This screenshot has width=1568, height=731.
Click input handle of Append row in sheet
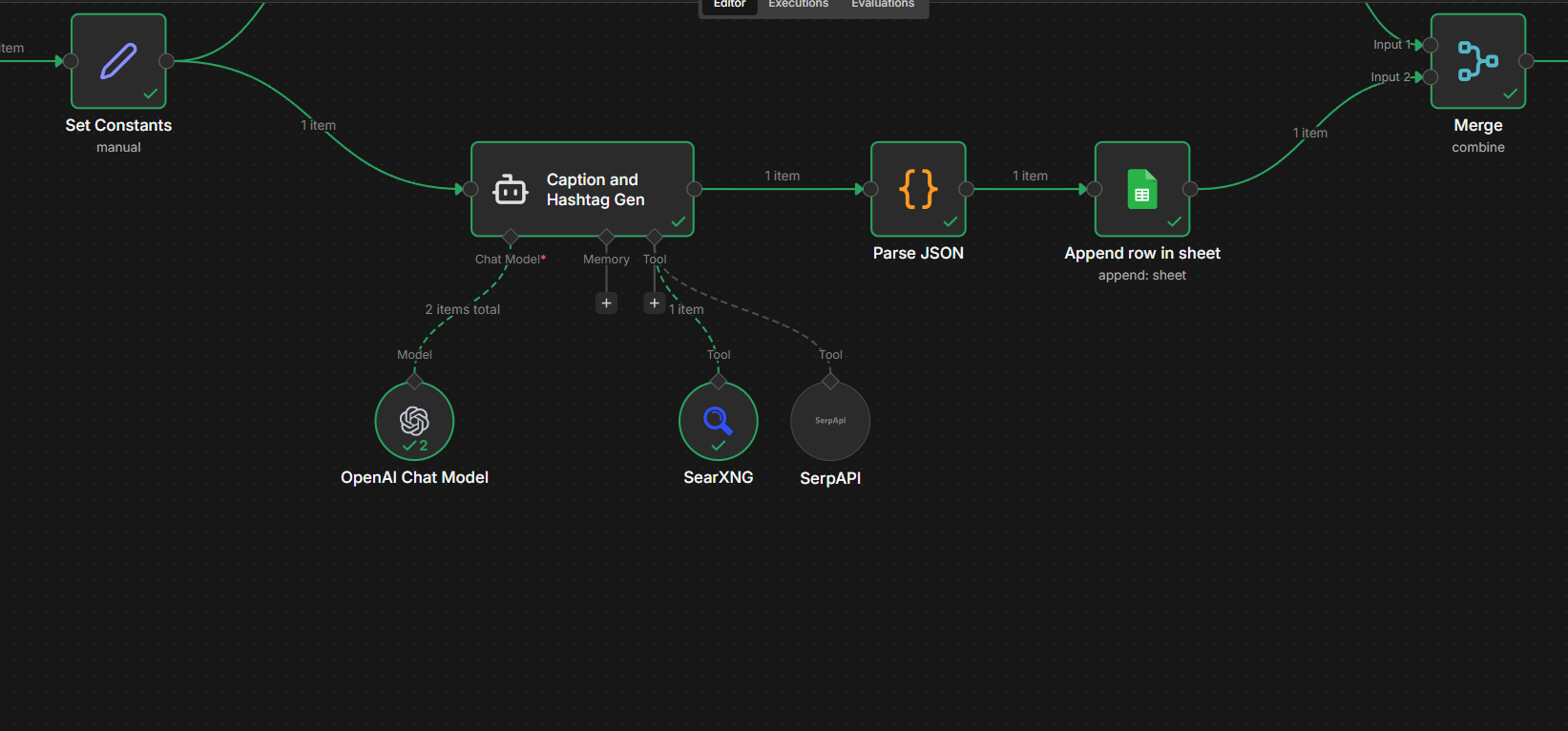pyautogui.click(x=1095, y=189)
